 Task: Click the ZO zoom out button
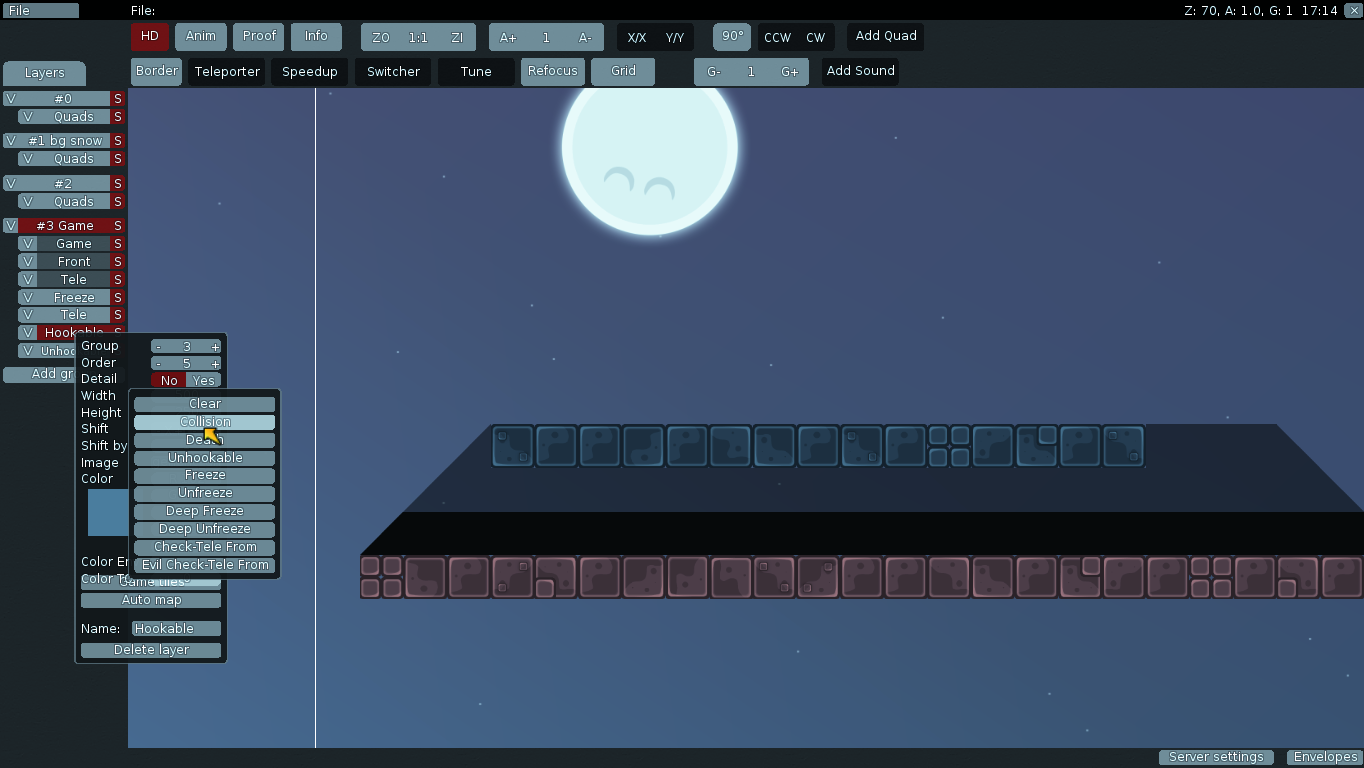click(x=381, y=38)
